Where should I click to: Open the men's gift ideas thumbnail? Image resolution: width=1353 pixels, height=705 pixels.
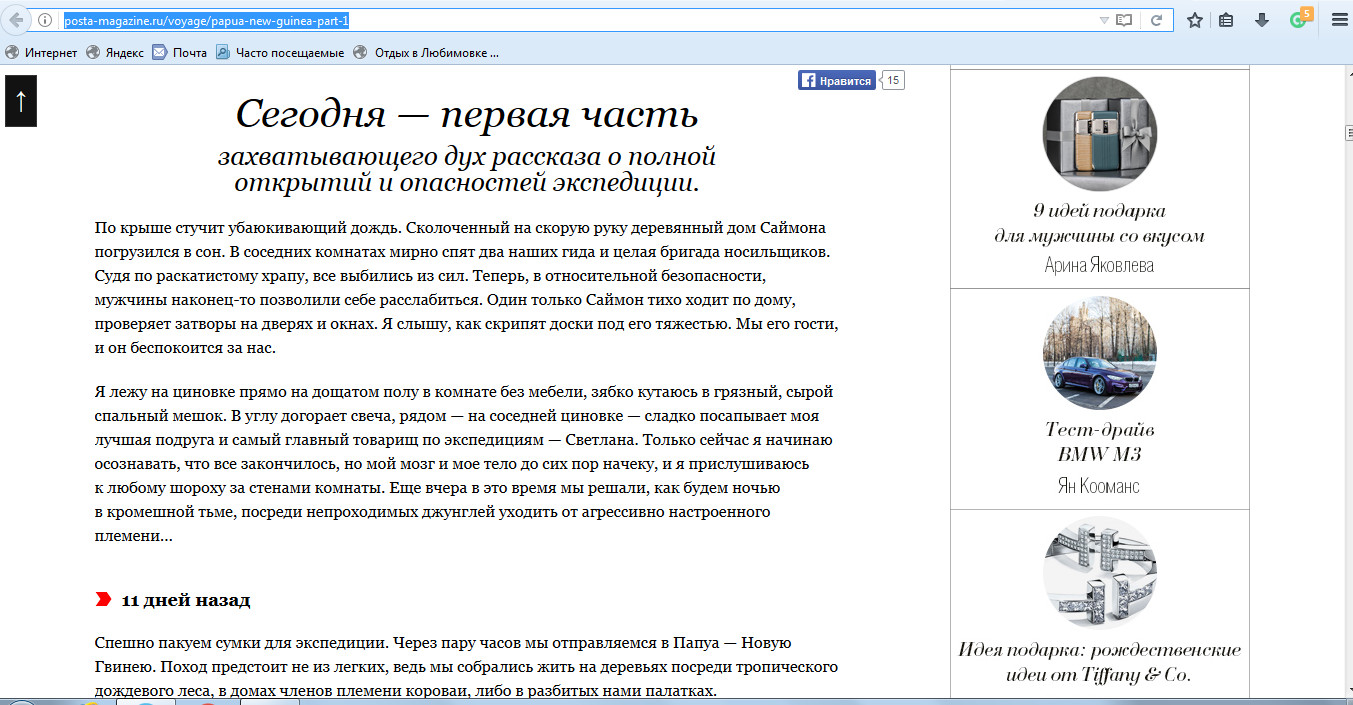tap(1099, 133)
